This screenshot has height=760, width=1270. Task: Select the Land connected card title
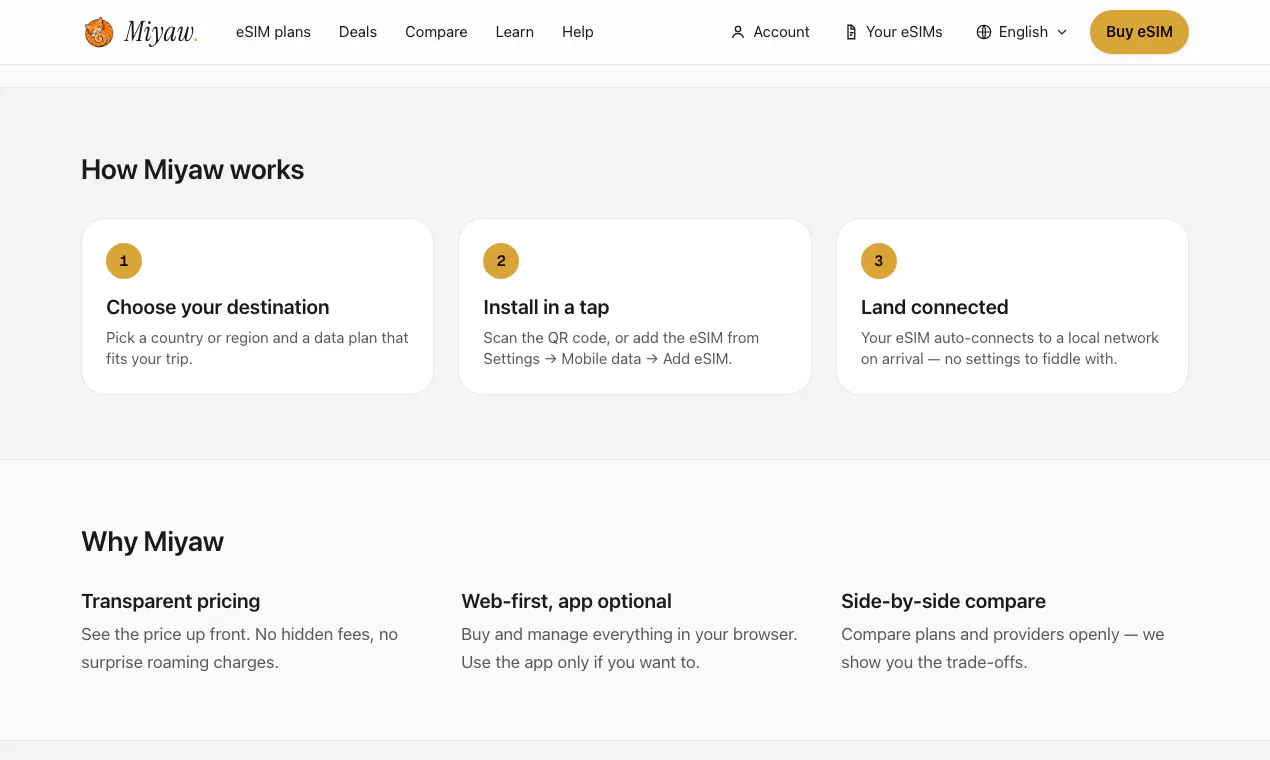pyautogui.click(x=934, y=307)
